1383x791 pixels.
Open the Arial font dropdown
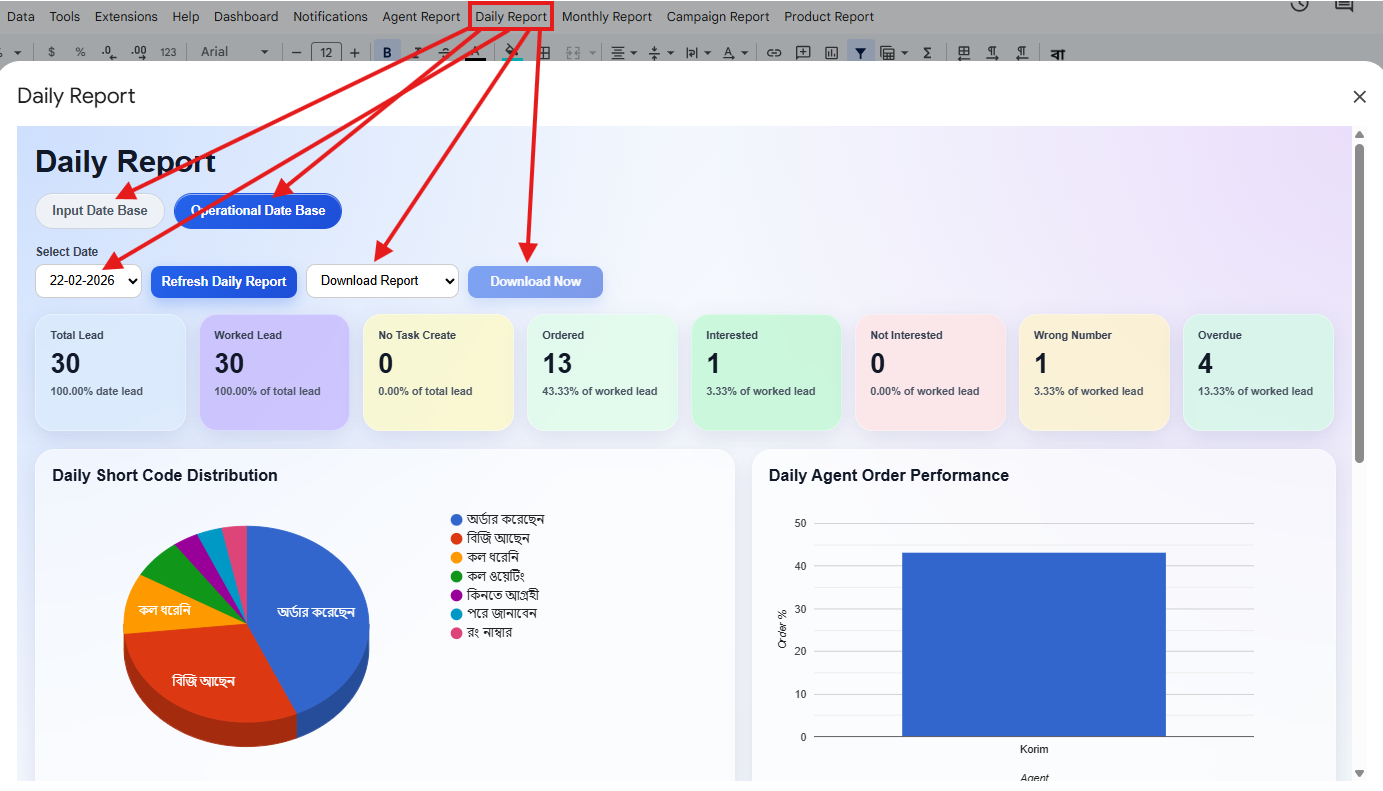click(x=235, y=52)
